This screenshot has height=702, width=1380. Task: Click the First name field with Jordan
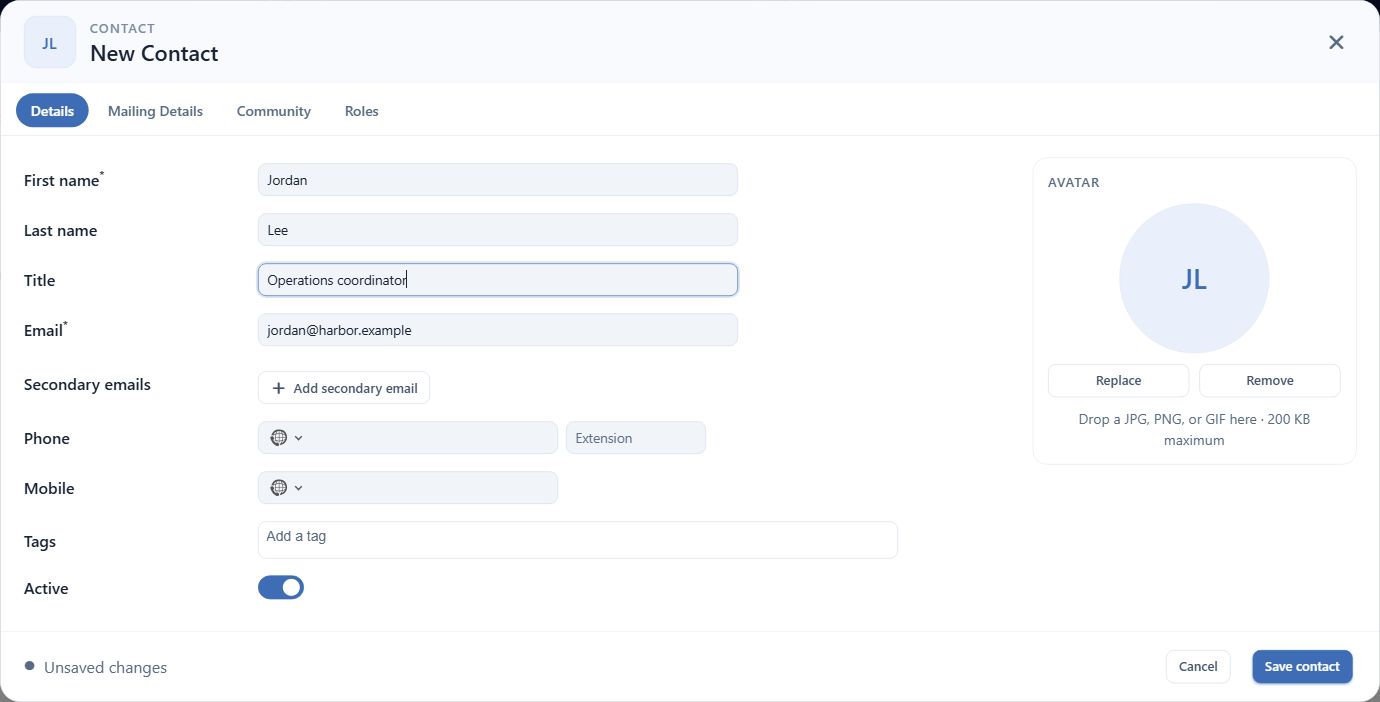coord(498,180)
